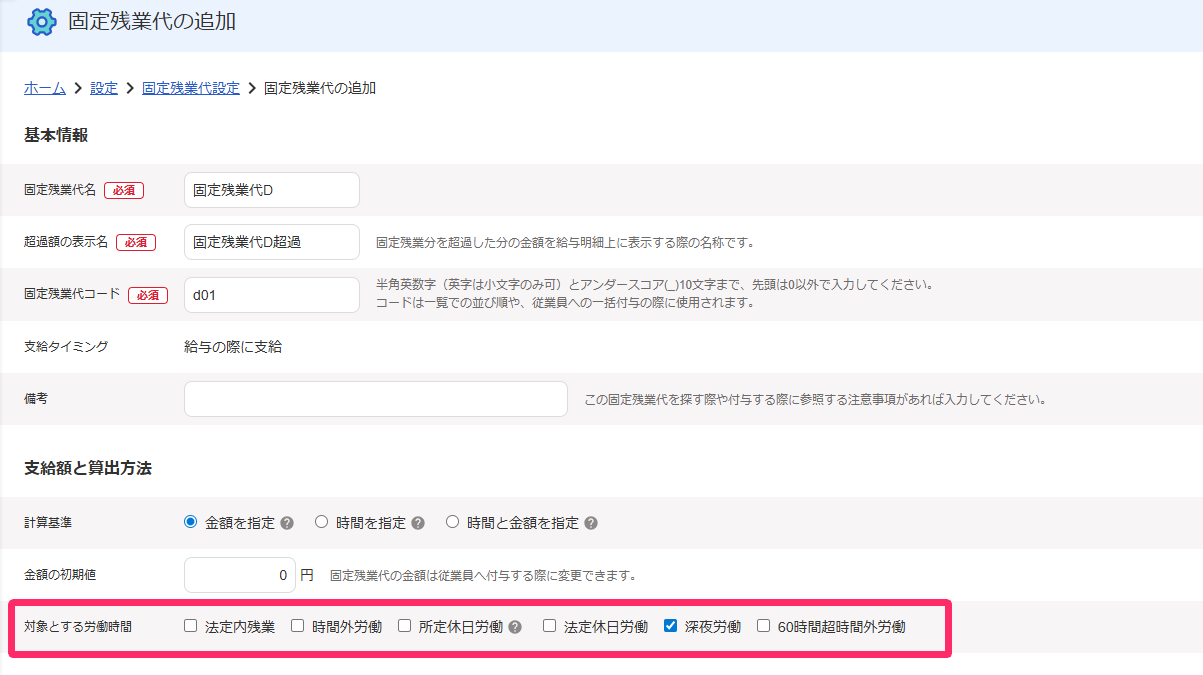This screenshot has width=1203, height=675.
Task: Click help icon next to 所定休日労働
Action: (515, 627)
